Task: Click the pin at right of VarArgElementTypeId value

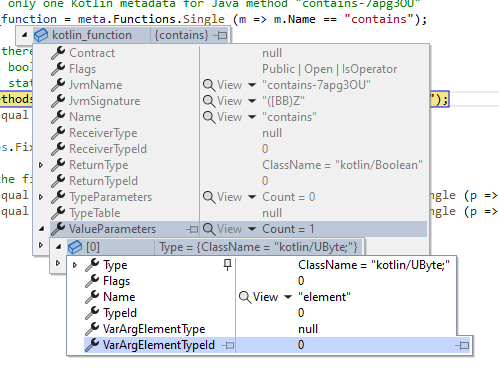Action: (462, 345)
